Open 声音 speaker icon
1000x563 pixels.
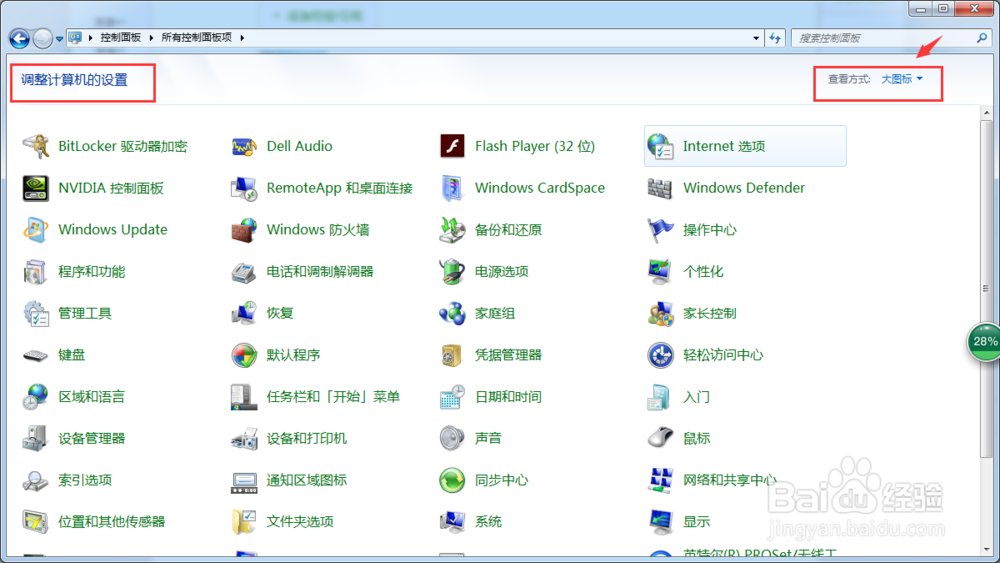[x=452, y=439]
